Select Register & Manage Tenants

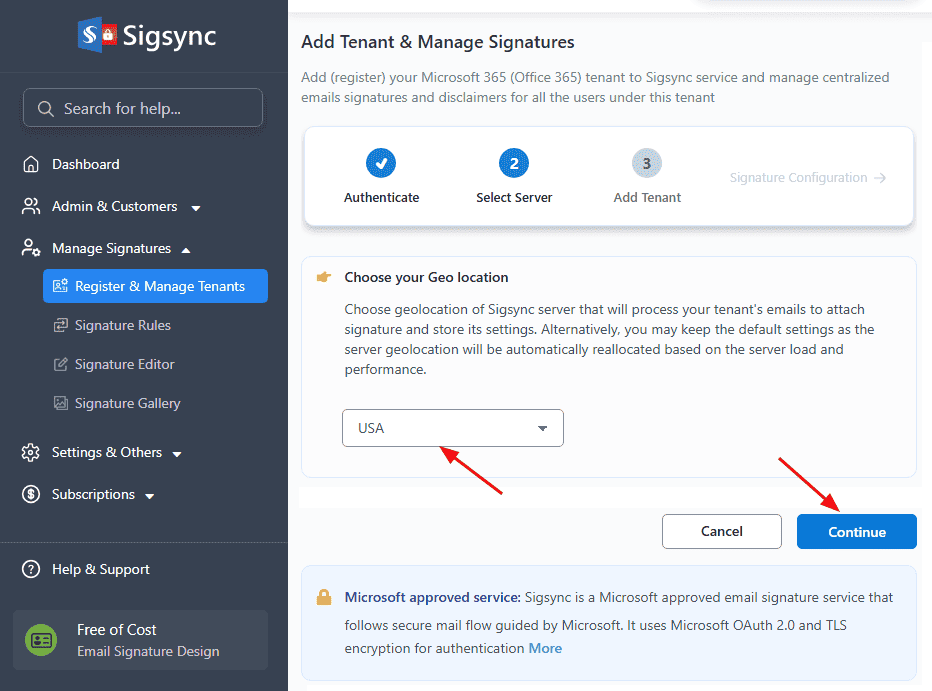tap(155, 286)
